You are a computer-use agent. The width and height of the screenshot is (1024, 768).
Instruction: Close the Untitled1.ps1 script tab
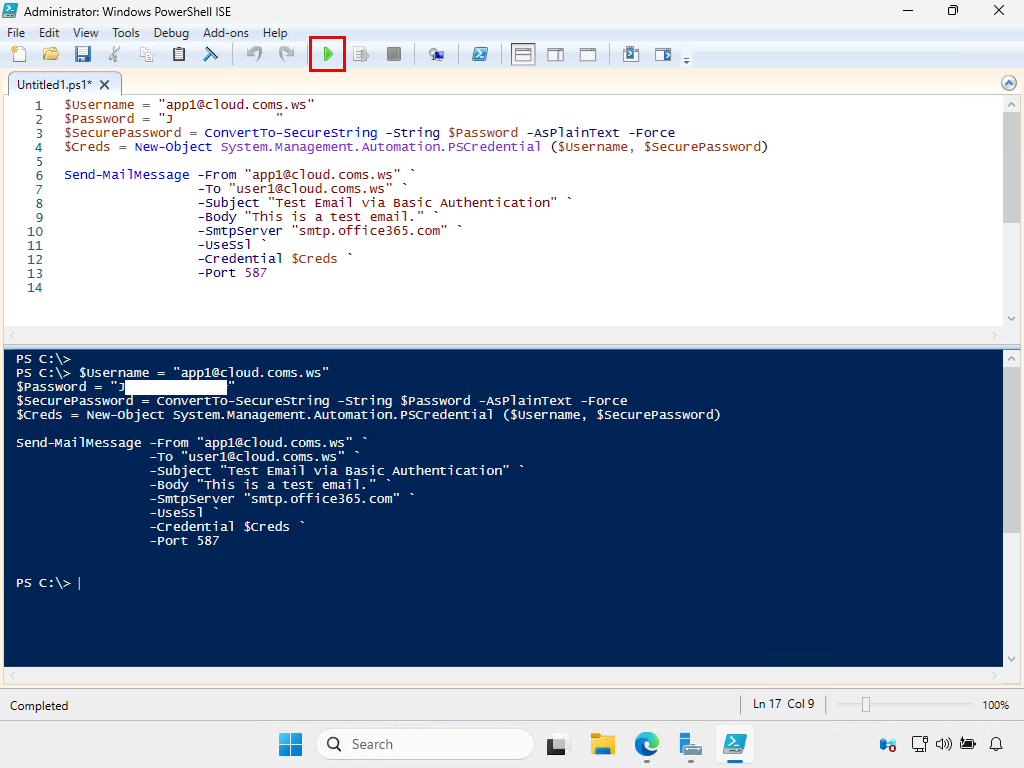coord(104,84)
